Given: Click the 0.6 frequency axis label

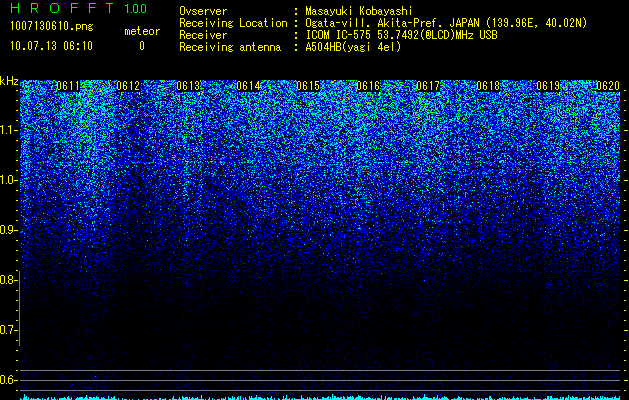Looking at the screenshot, I should pos(7,380).
